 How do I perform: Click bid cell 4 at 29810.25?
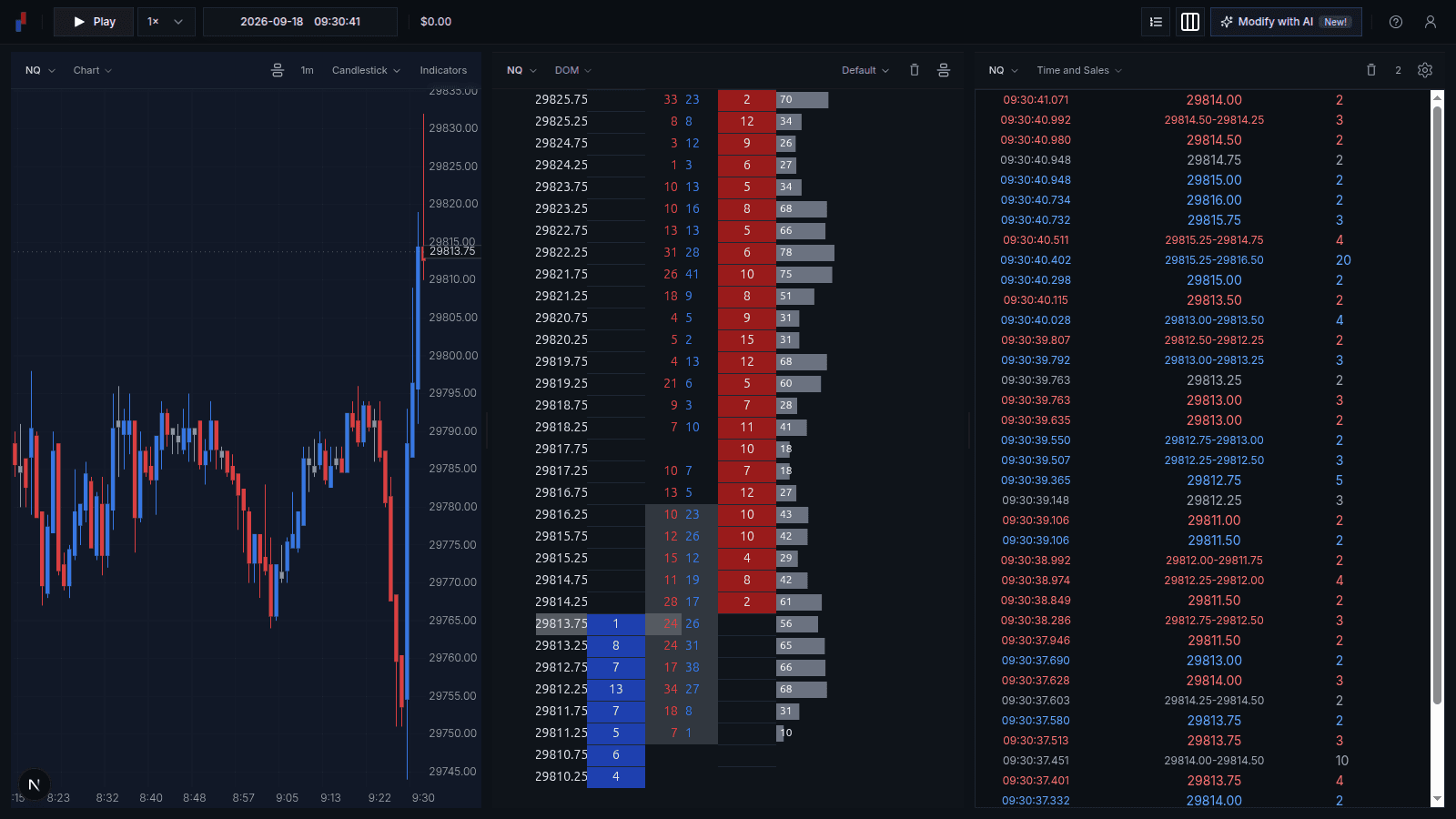(616, 776)
